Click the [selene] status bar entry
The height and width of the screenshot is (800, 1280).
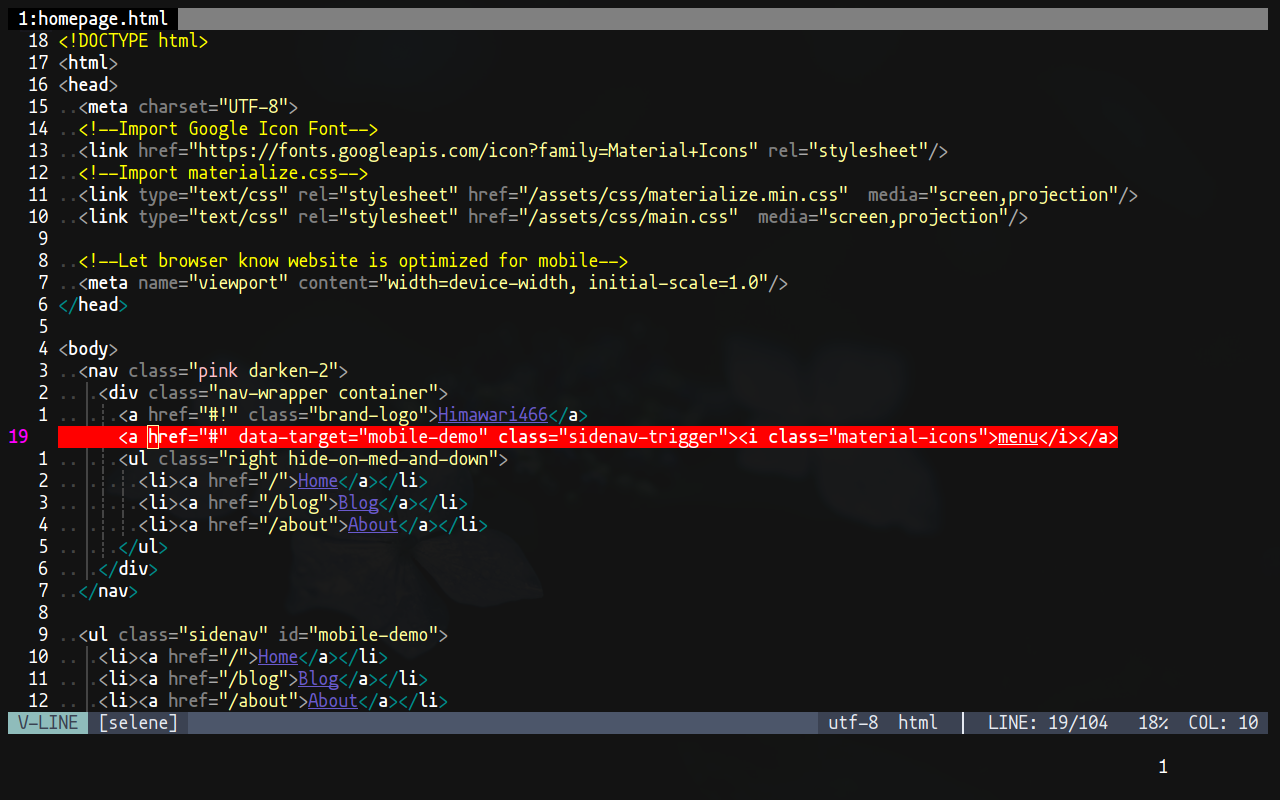pos(138,723)
